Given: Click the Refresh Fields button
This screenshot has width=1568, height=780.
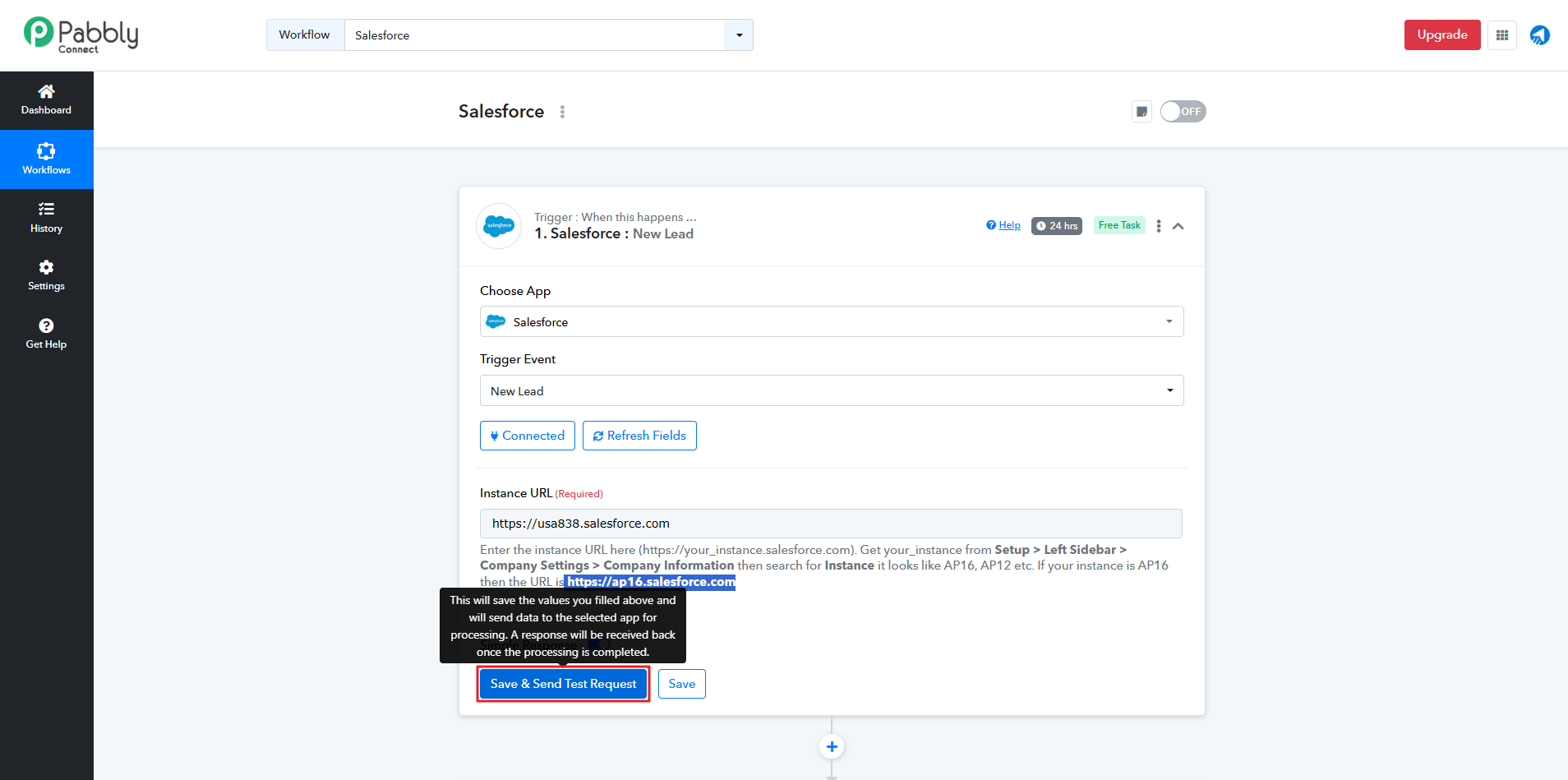Looking at the screenshot, I should 639,436.
